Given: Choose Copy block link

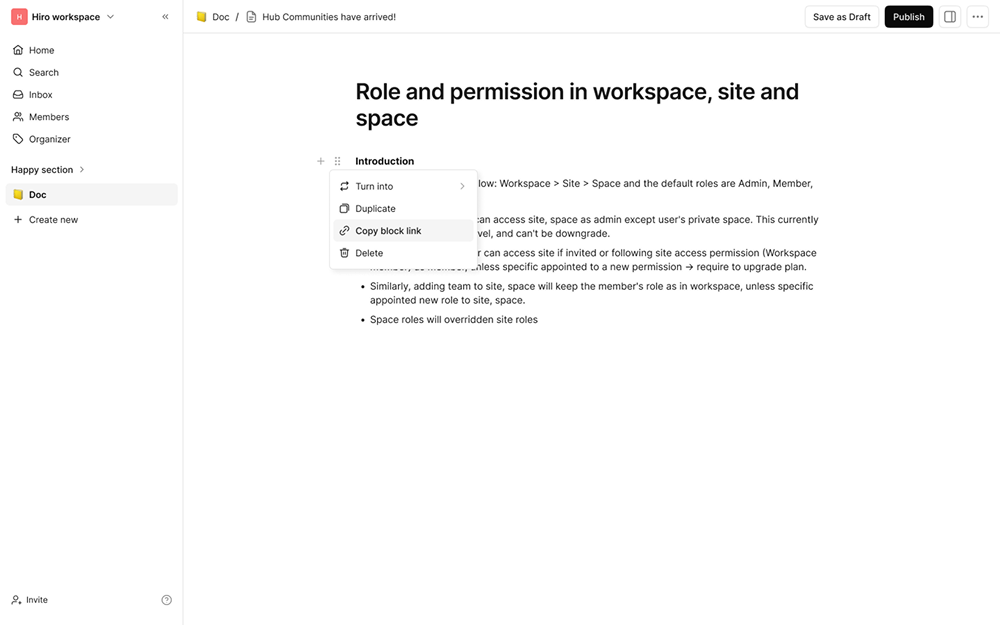Looking at the screenshot, I should click(403, 231).
